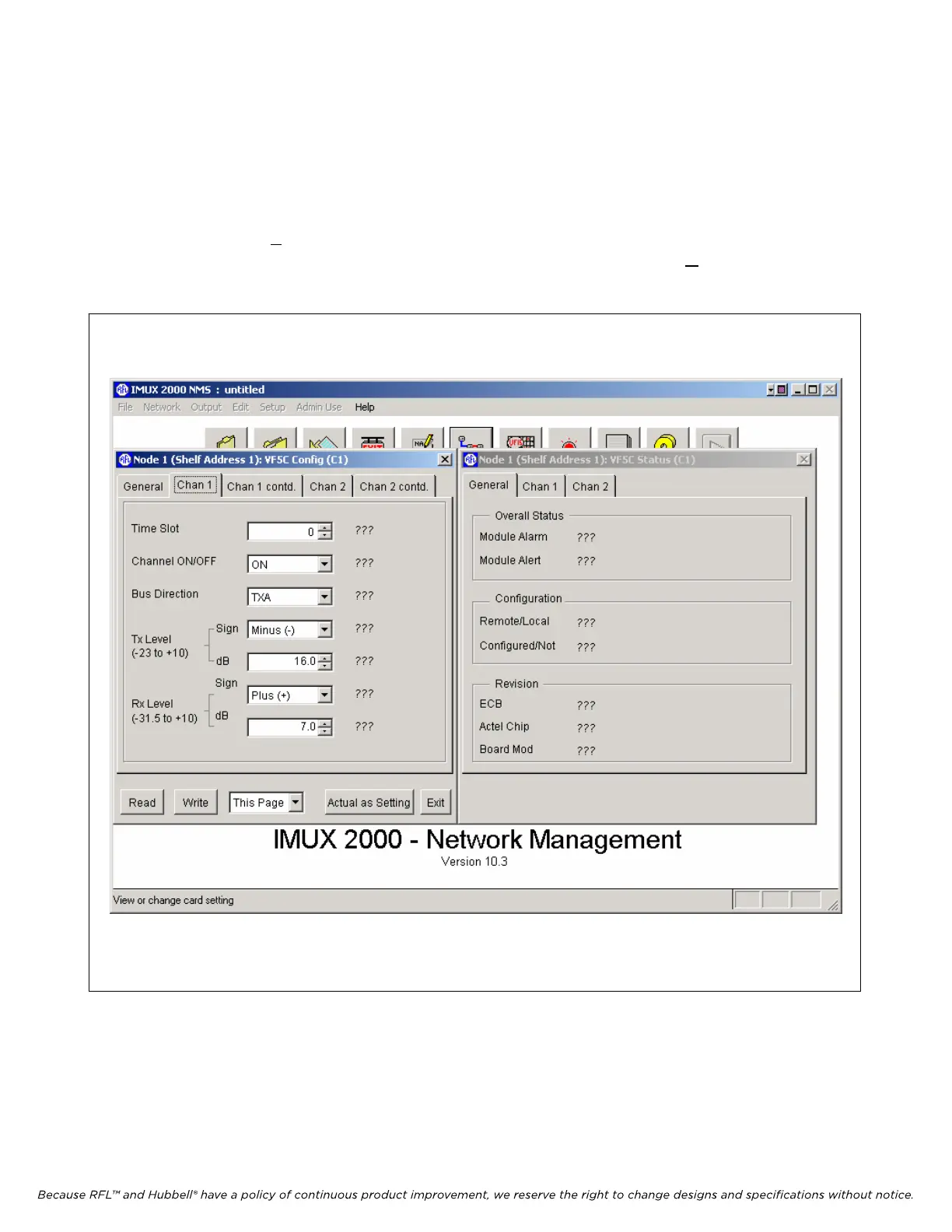952x1232 pixels.
Task: Click the pressed network node toolbar icon
Action: coord(471,439)
